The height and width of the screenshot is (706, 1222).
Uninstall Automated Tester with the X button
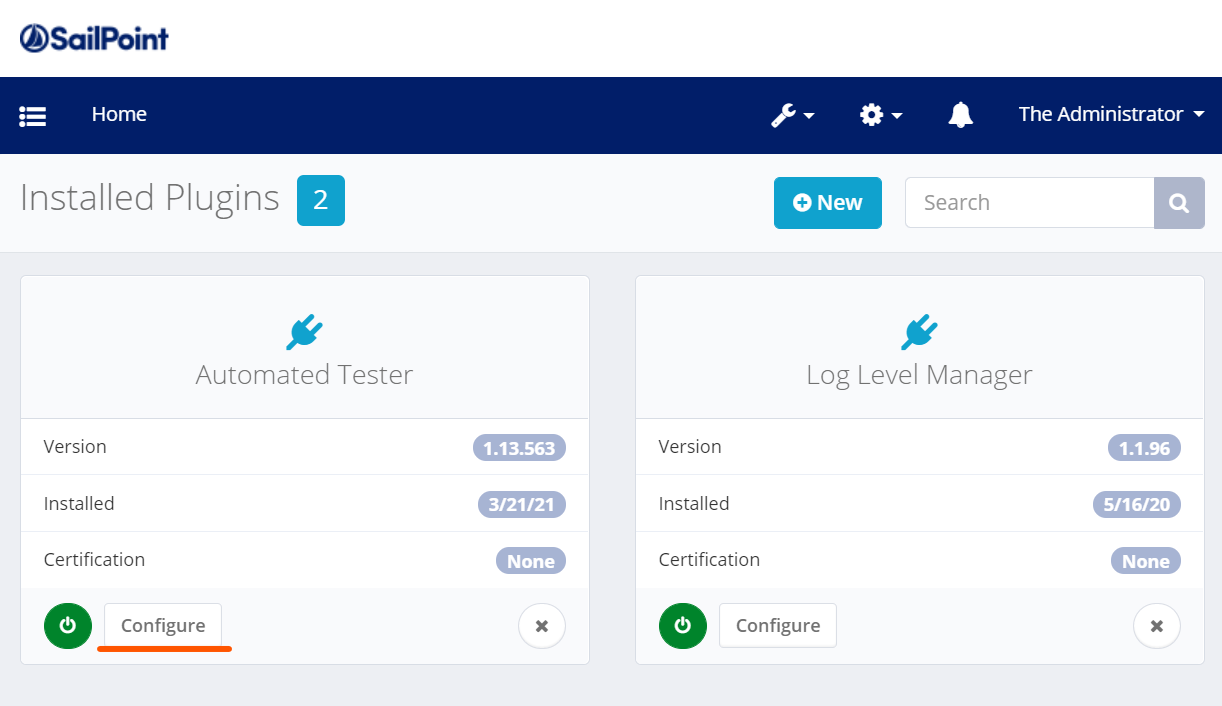click(x=542, y=627)
